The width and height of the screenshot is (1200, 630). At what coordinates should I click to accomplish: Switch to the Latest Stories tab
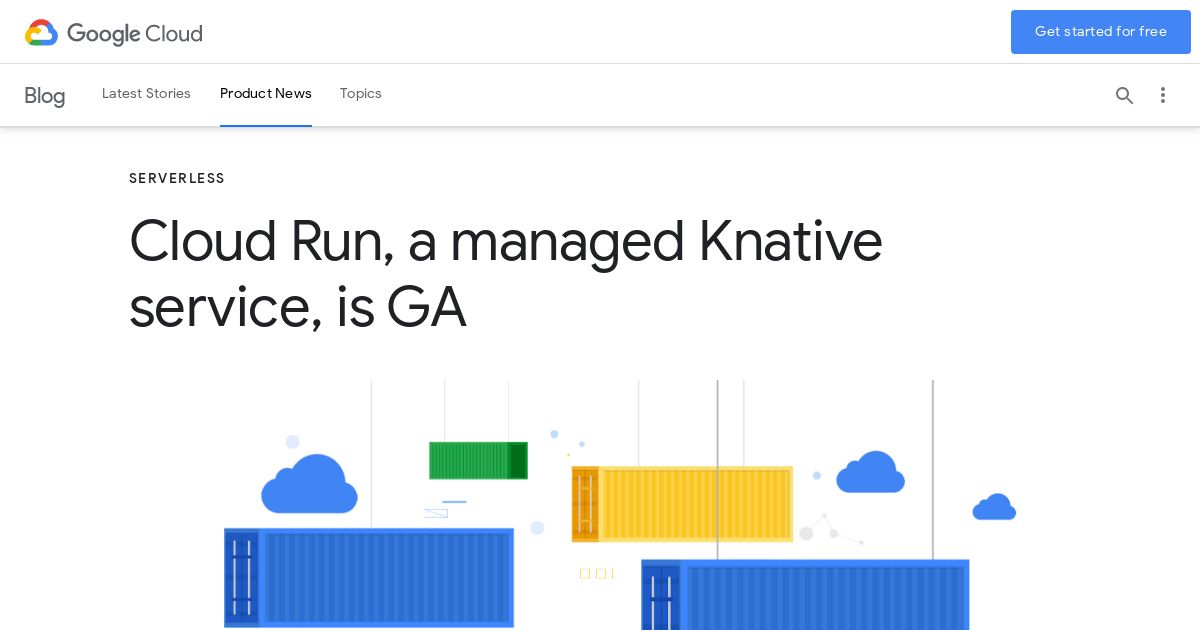click(x=146, y=94)
